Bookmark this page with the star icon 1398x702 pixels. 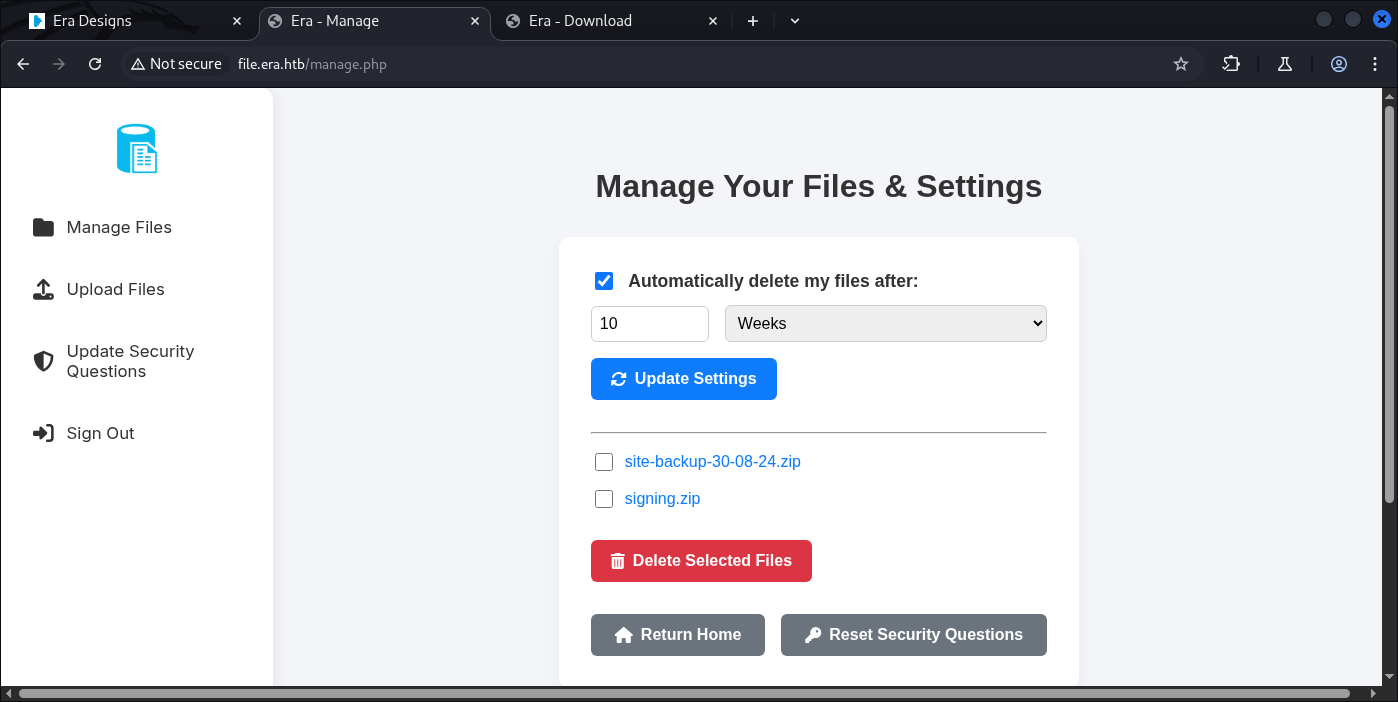(x=1181, y=64)
